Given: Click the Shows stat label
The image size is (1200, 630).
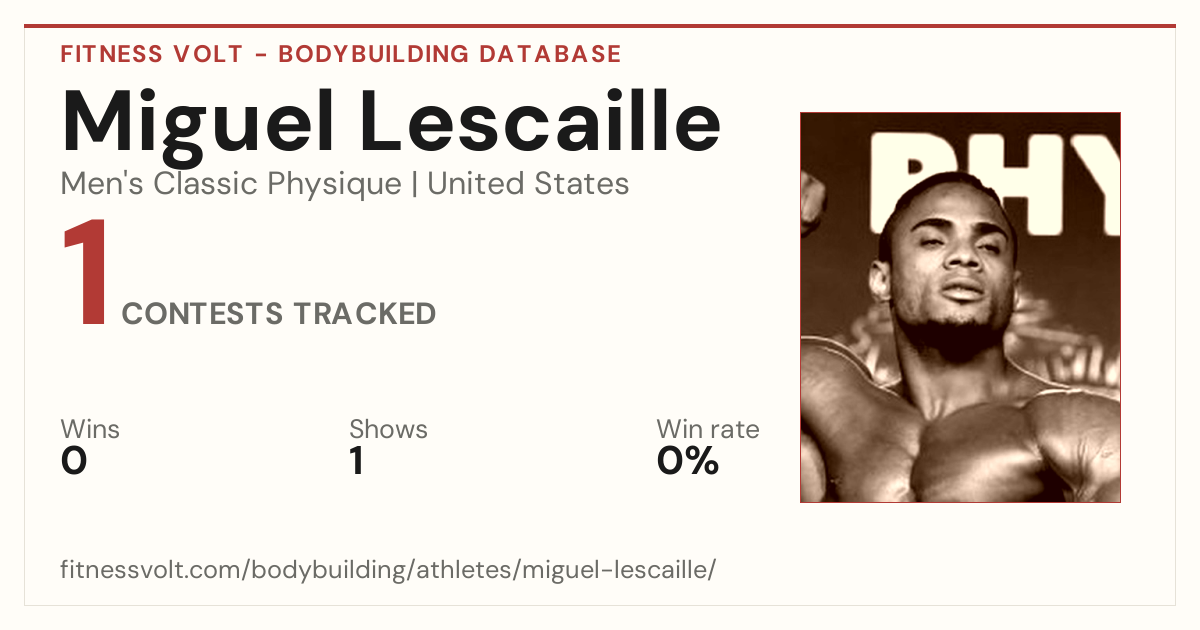Looking at the screenshot, I should coord(388,429).
